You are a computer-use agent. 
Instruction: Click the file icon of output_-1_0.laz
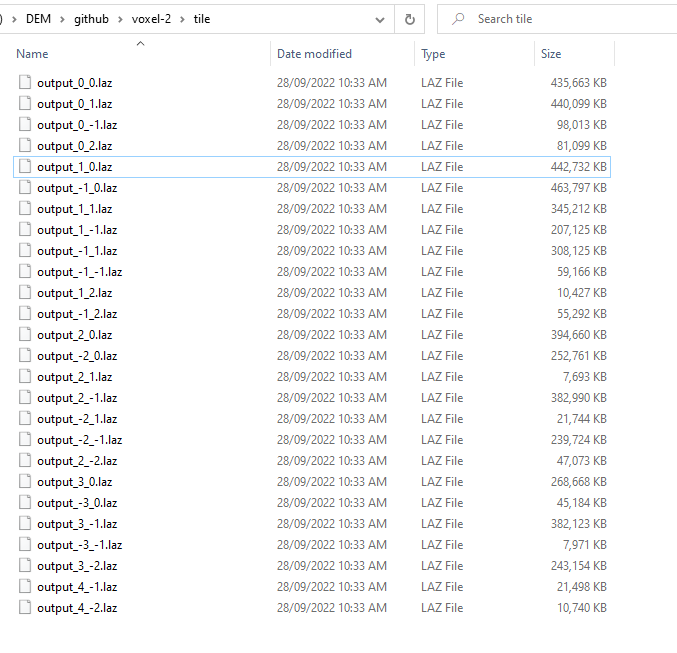pos(25,187)
